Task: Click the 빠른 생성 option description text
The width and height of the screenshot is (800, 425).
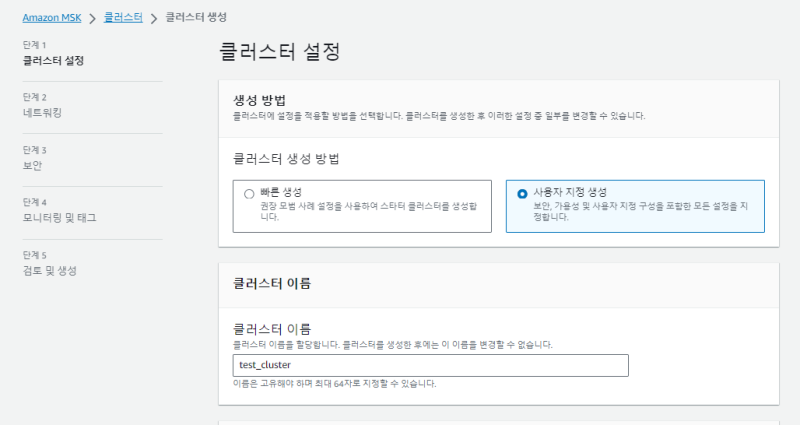Action: [x=369, y=210]
